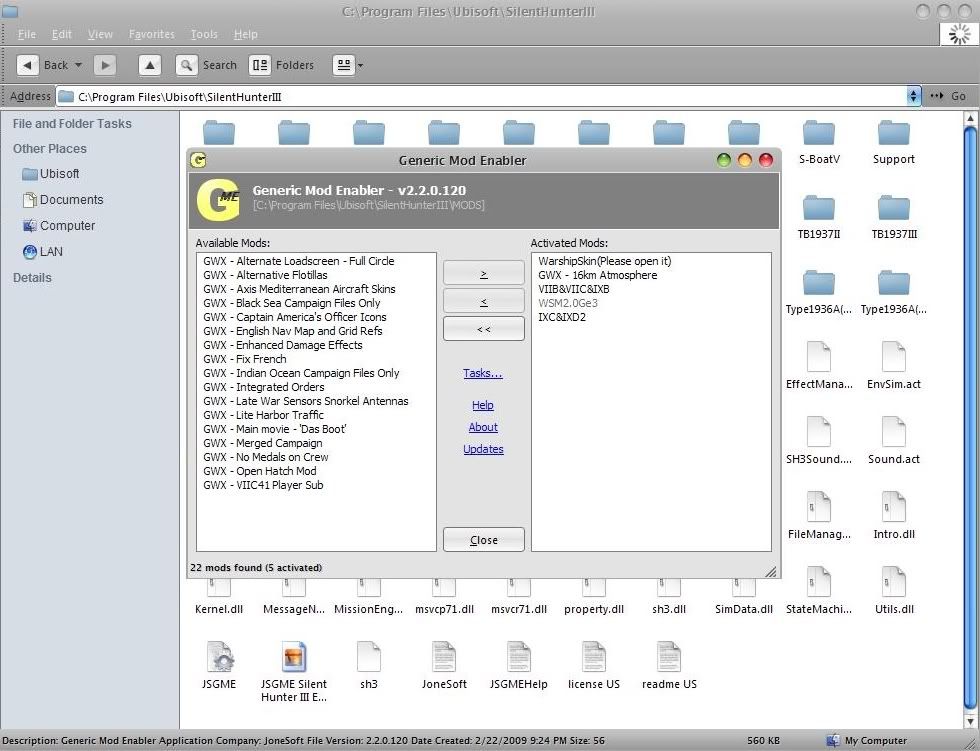Open Documents in Other Places
This screenshot has width=980, height=751.
(62, 200)
